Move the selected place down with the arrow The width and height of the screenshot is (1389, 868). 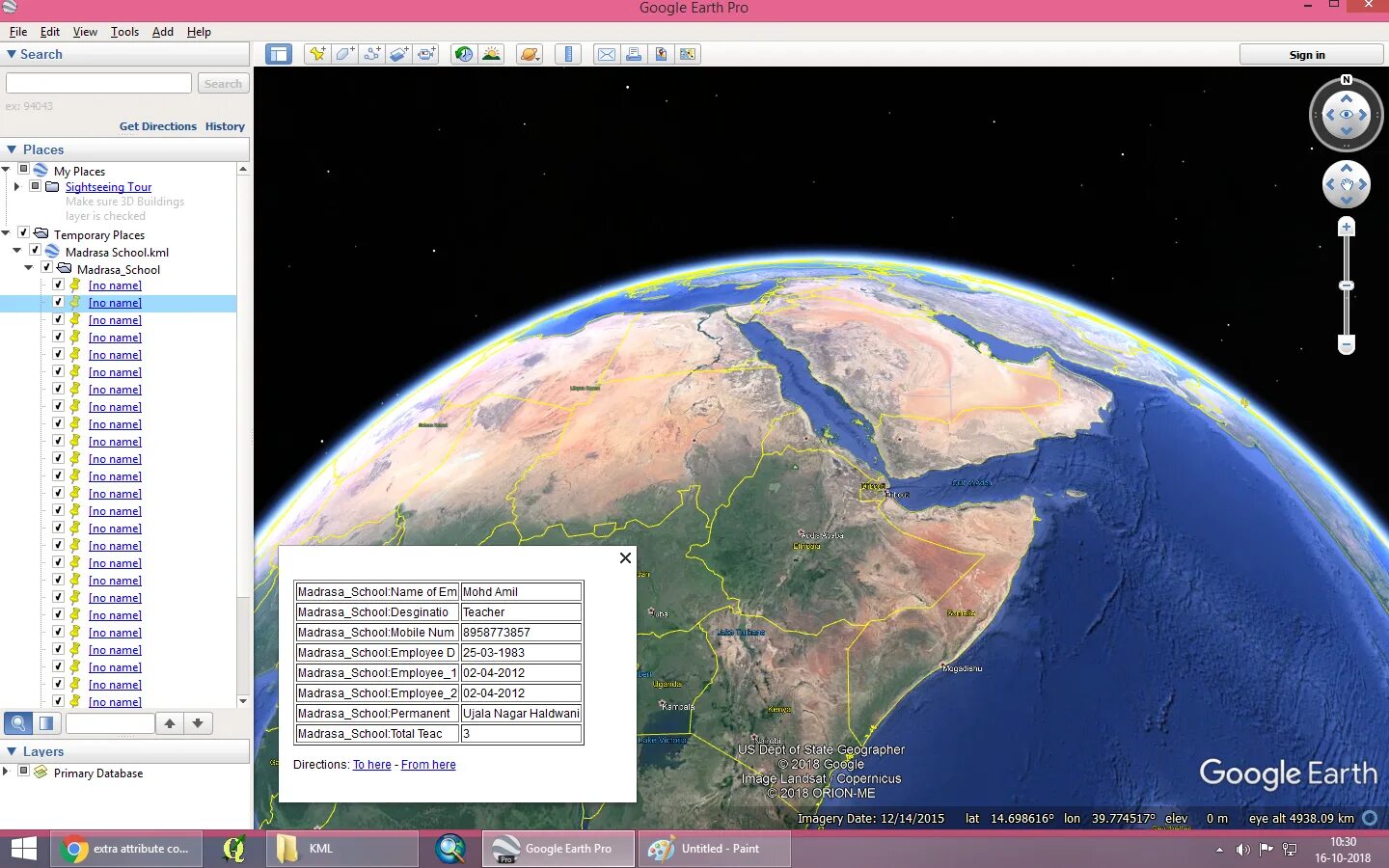pos(198,723)
